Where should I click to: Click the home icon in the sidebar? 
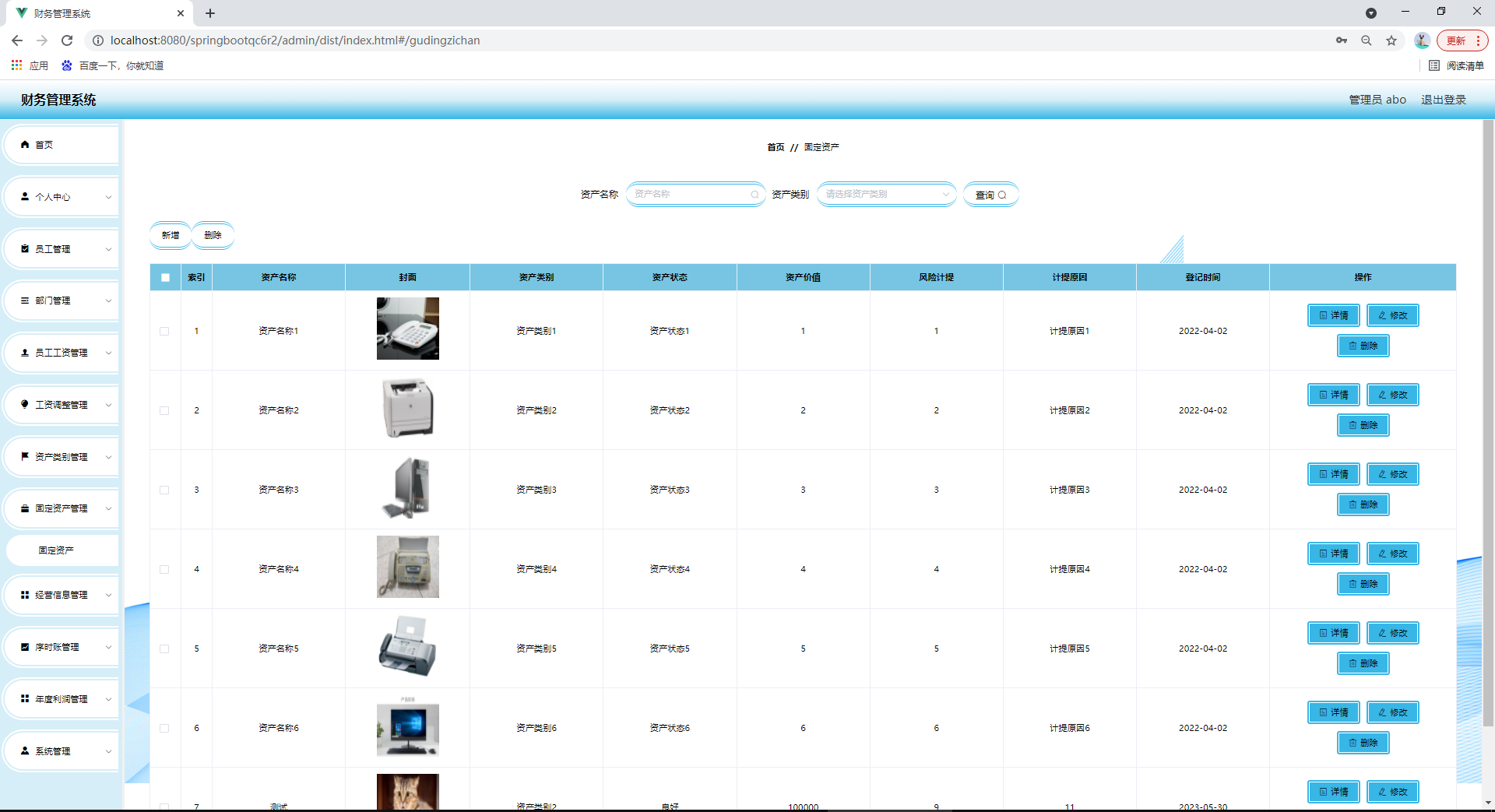pos(25,145)
